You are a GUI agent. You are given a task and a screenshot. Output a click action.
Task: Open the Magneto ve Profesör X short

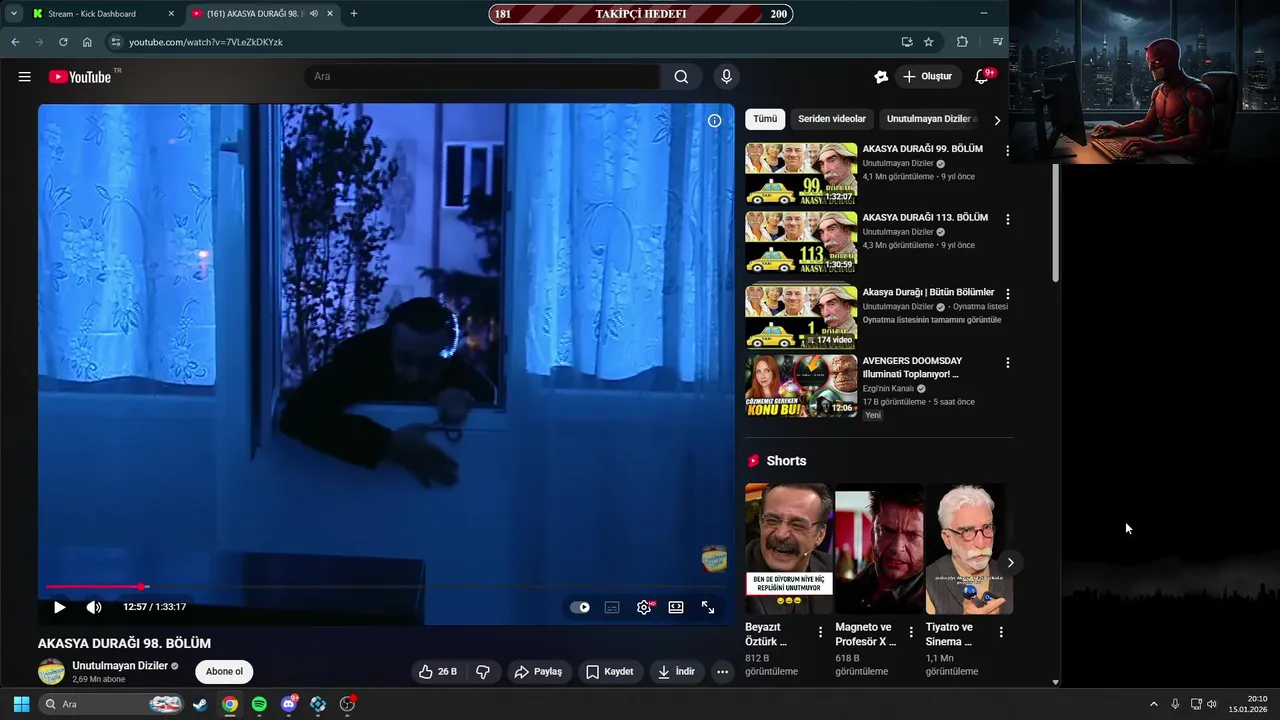tap(879, 549)
